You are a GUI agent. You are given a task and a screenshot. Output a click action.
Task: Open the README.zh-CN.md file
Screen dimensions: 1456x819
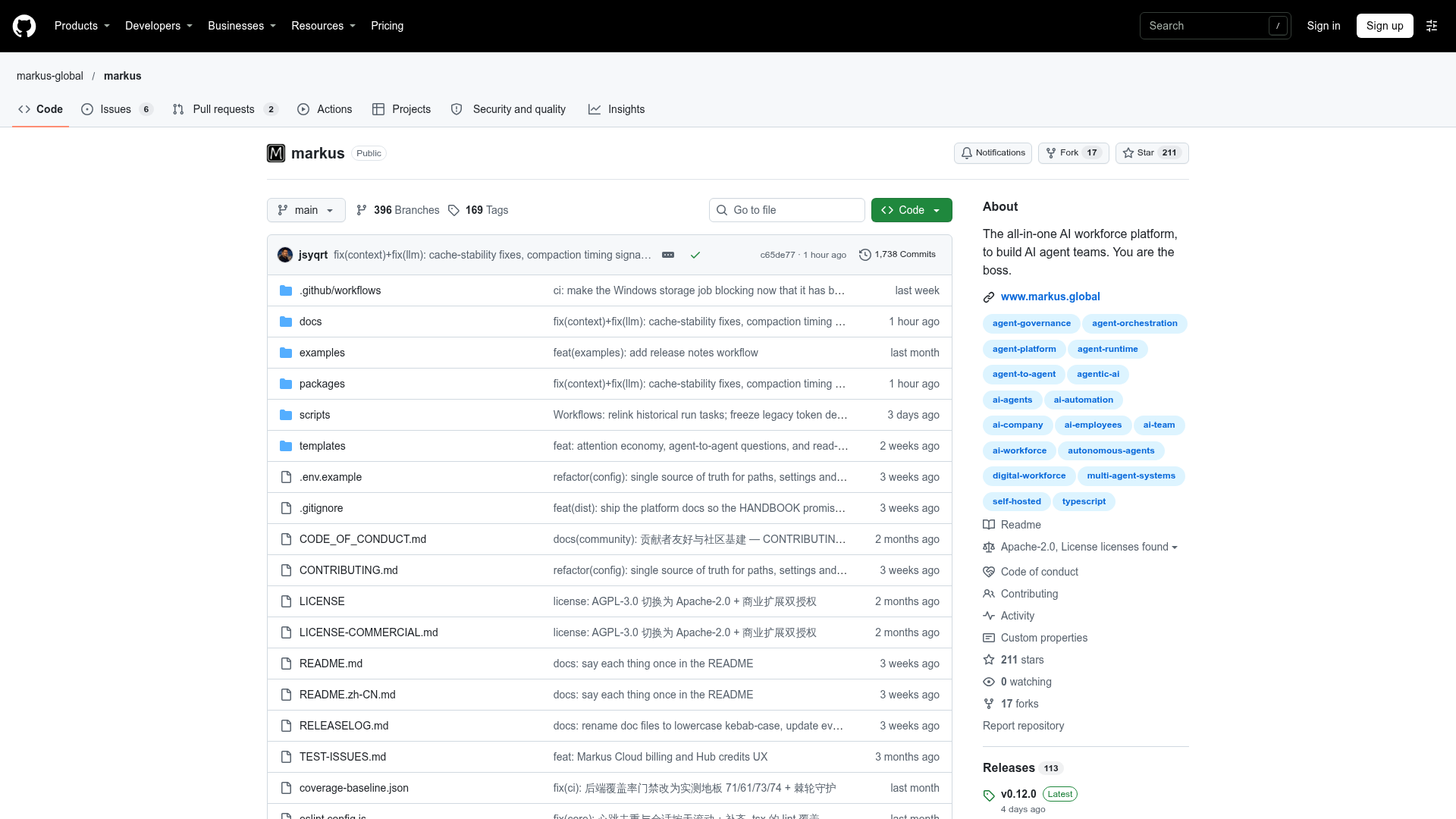pos(347,695)
